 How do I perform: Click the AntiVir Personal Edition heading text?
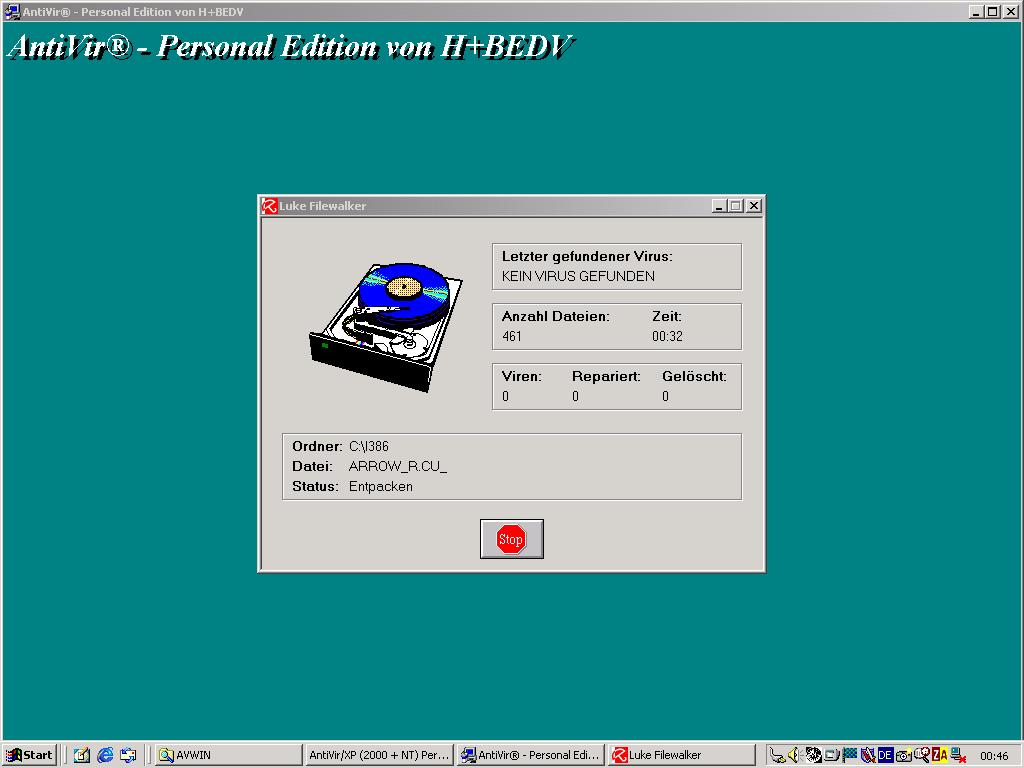(x=291, y=47)
